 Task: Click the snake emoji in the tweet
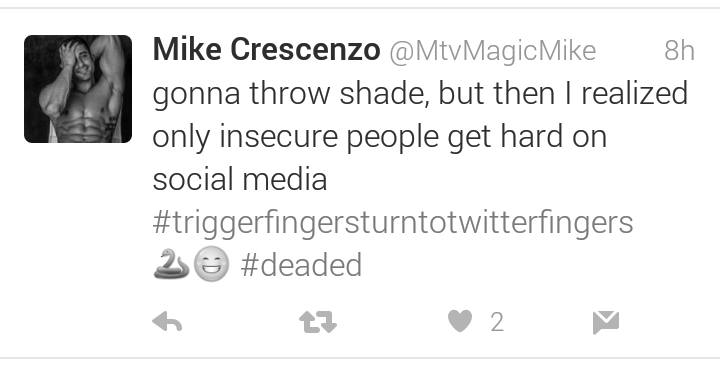coord(171,264)
